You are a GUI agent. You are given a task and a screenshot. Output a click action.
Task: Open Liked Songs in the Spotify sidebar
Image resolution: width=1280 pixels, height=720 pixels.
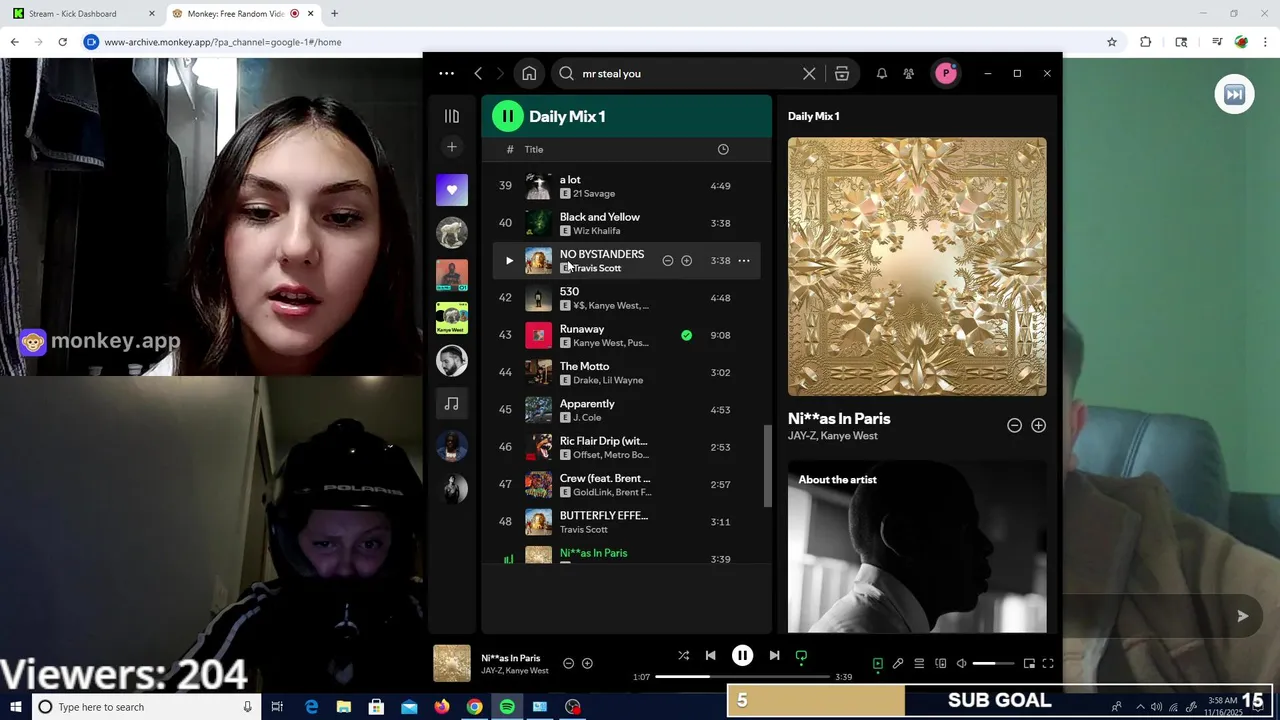452,190
